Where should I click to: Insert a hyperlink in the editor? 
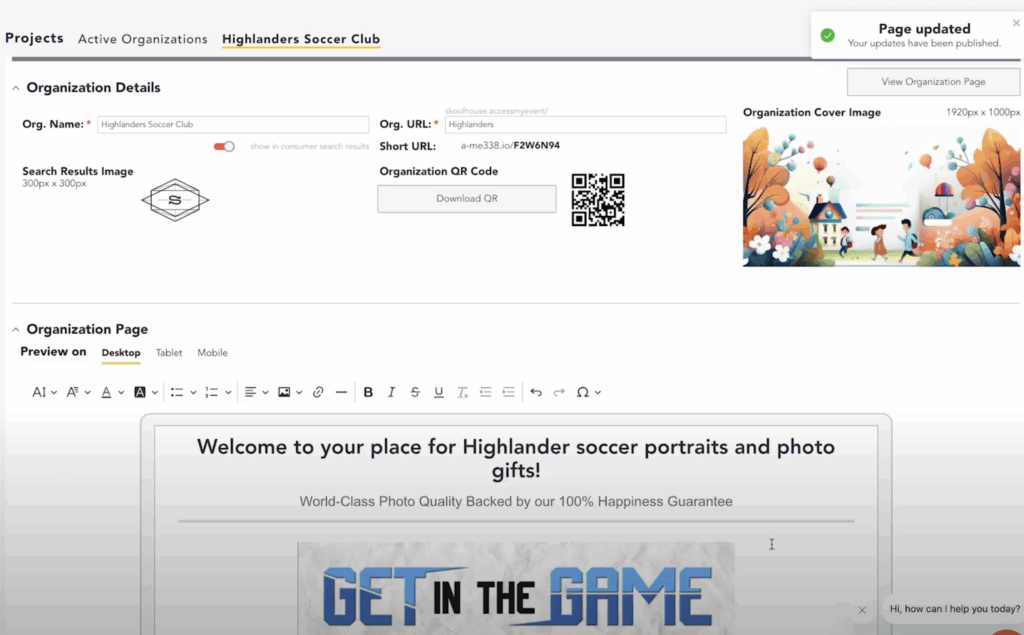pos(319,391)
